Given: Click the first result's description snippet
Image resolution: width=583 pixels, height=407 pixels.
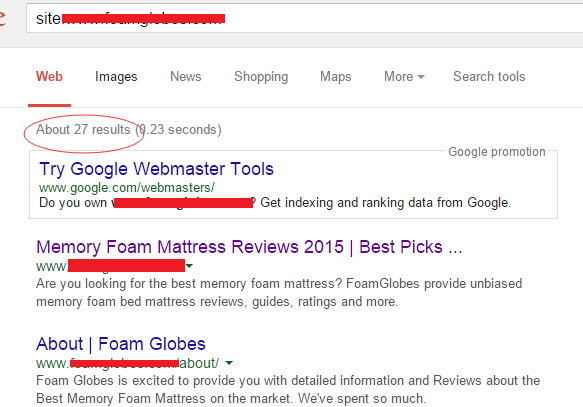Looking at the screenshot, I should (279, 293).
